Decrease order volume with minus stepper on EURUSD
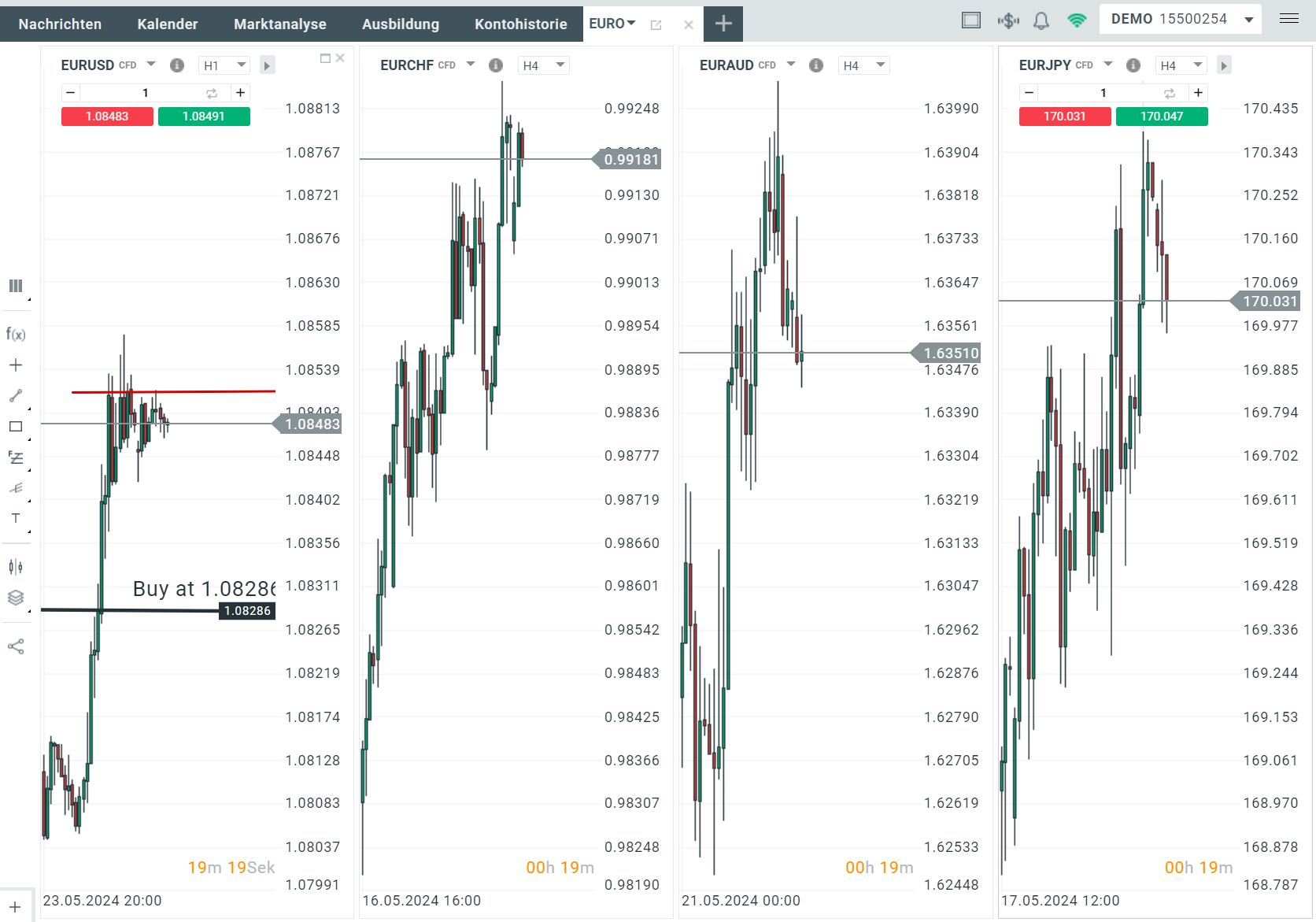 [x=69, y=92]
